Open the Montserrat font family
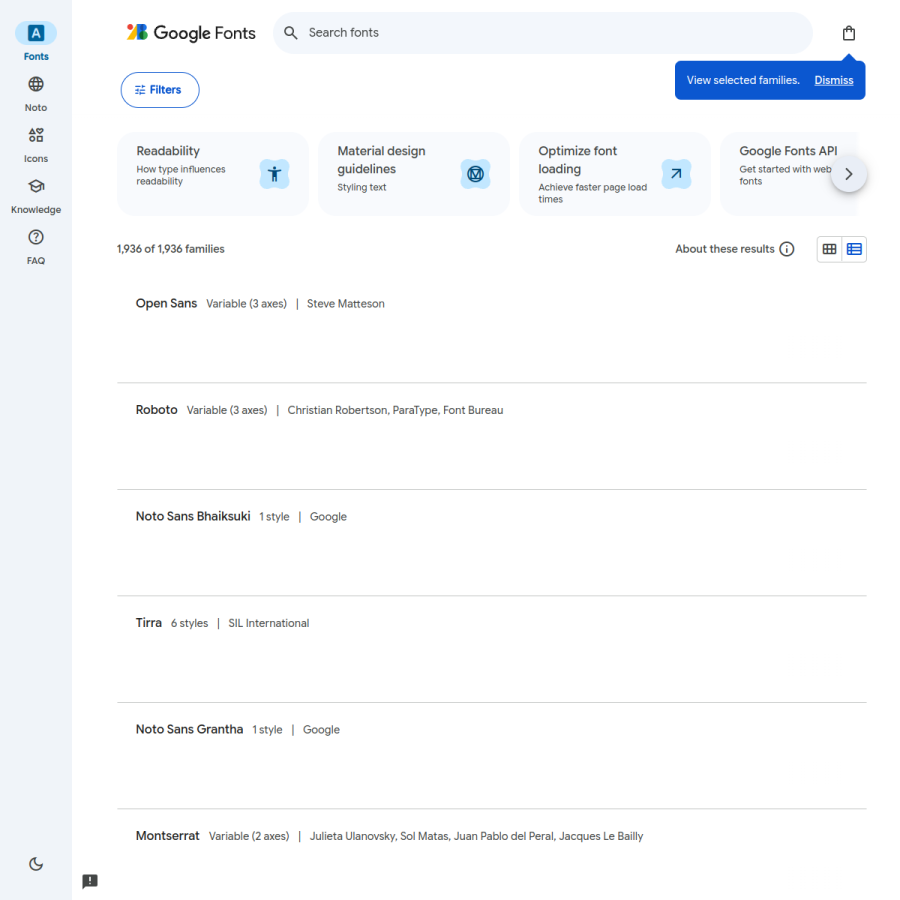The width and height of the screenshot is (900, 900). click(492, 854)
